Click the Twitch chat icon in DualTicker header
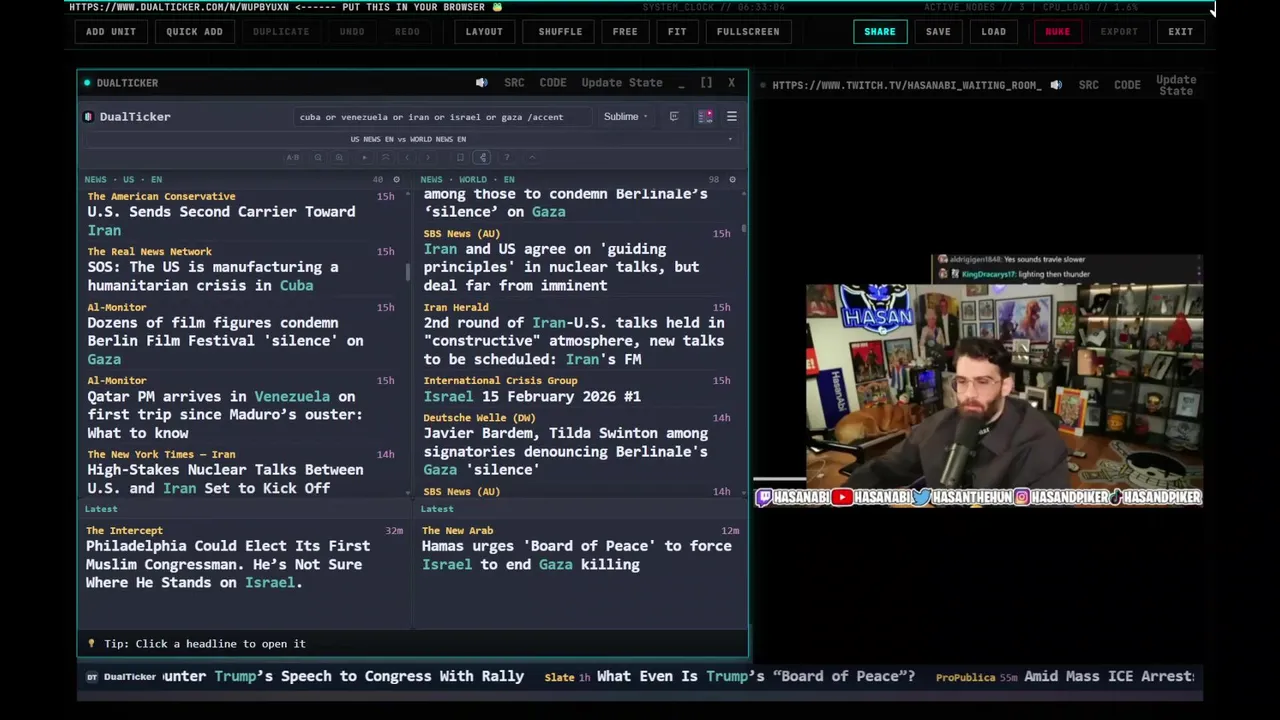The image size is (1280, 720). tap(674, 117)
